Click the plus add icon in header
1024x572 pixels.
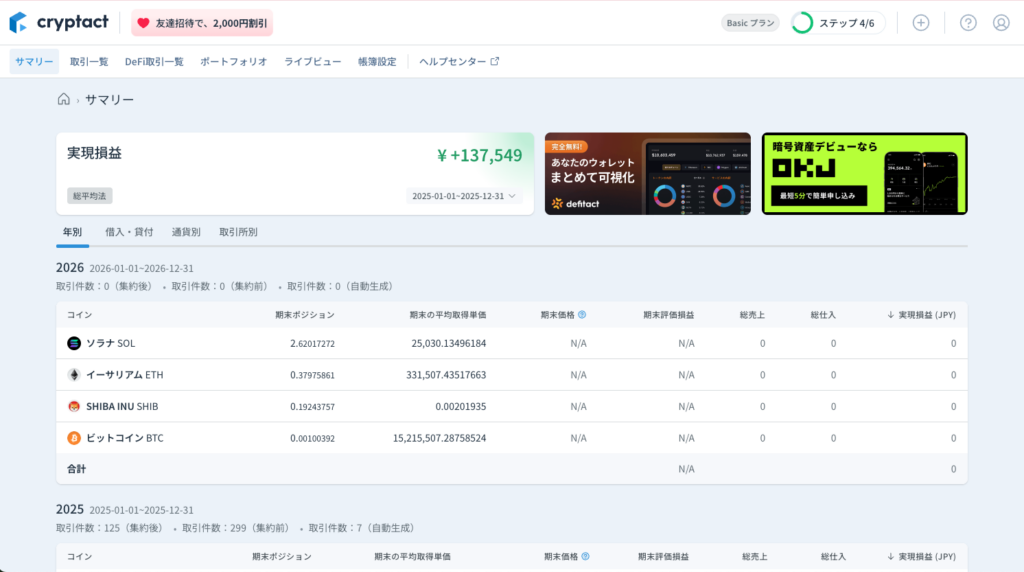point(921,23)
